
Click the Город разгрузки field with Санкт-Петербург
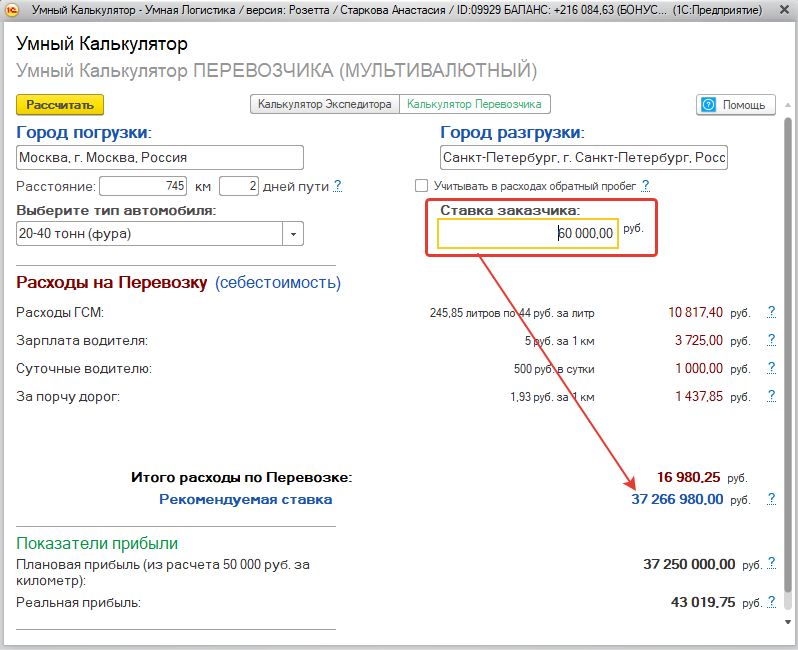pos(584,158)
